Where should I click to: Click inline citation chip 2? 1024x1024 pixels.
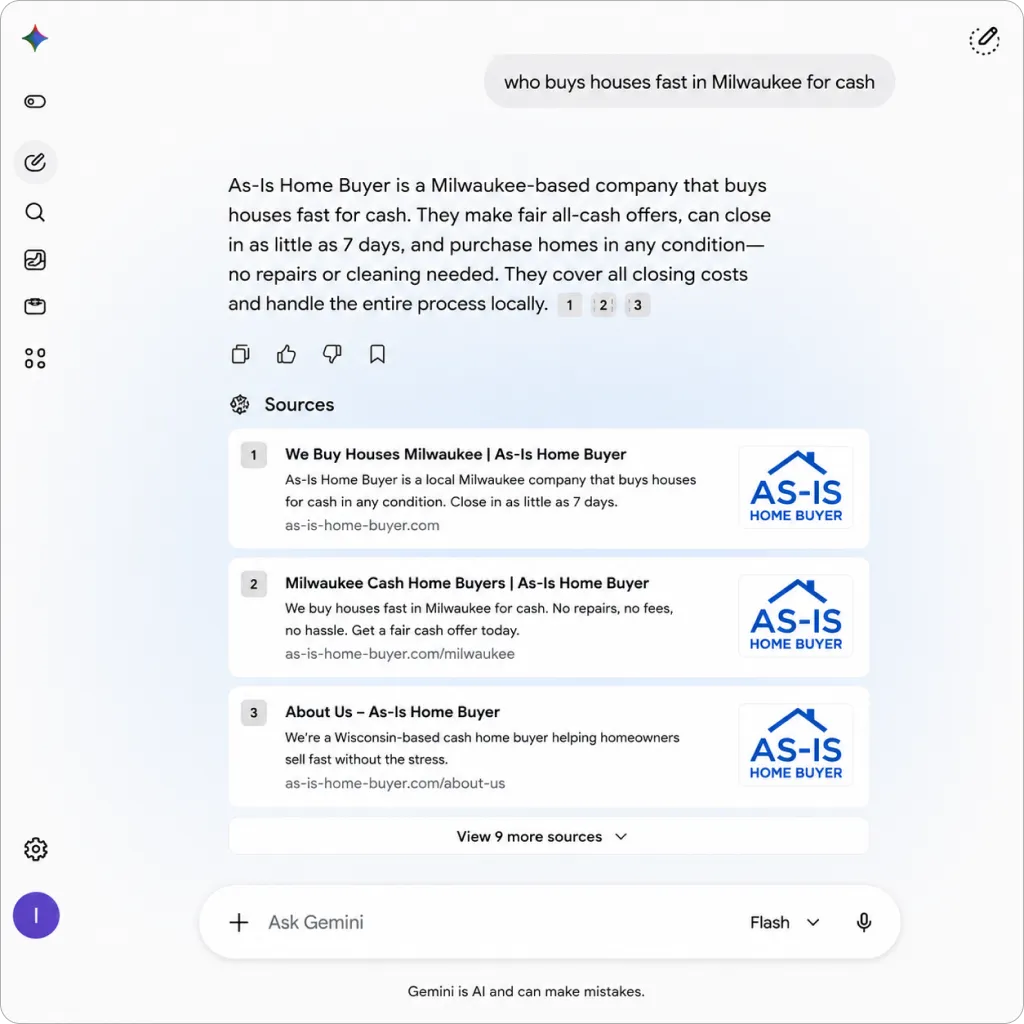click(x=603, y=305)
